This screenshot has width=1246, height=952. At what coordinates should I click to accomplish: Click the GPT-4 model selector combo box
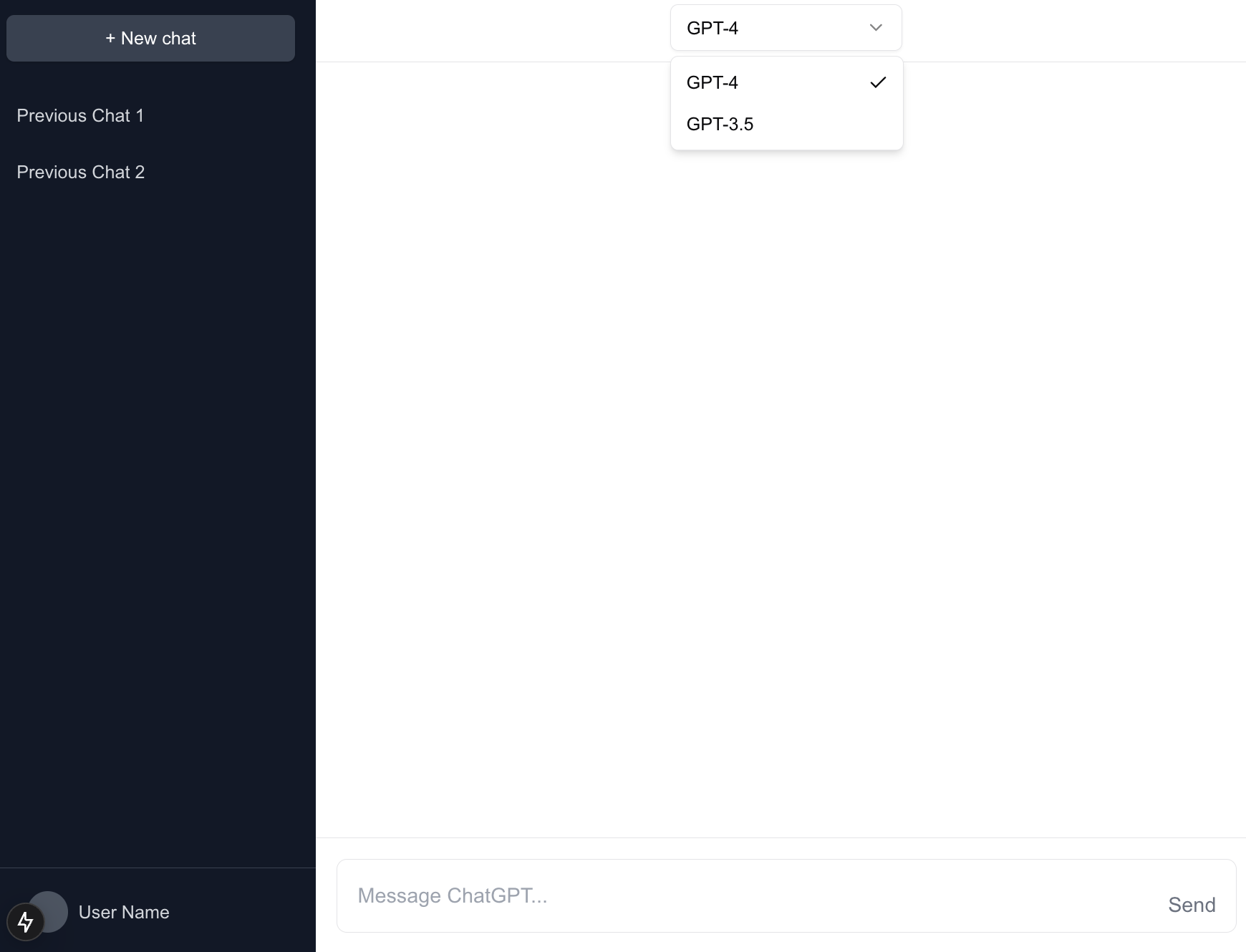click(x=786, y=28)
